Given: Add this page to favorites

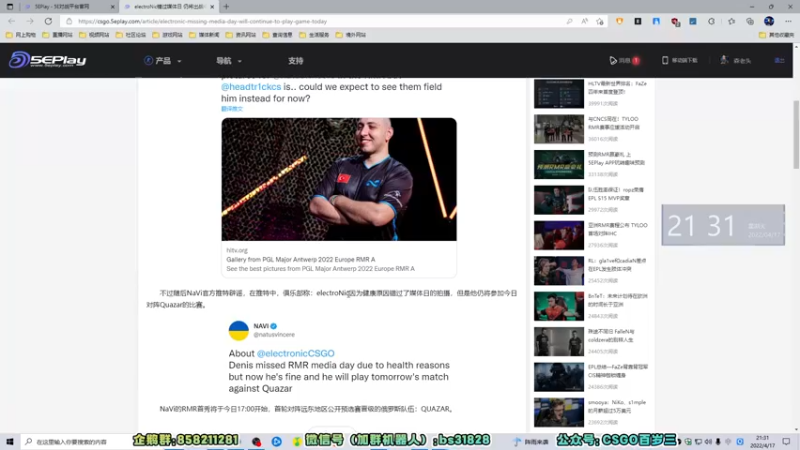Looking at the screenshot, I should pyautogui.click(x=600, y=21).
